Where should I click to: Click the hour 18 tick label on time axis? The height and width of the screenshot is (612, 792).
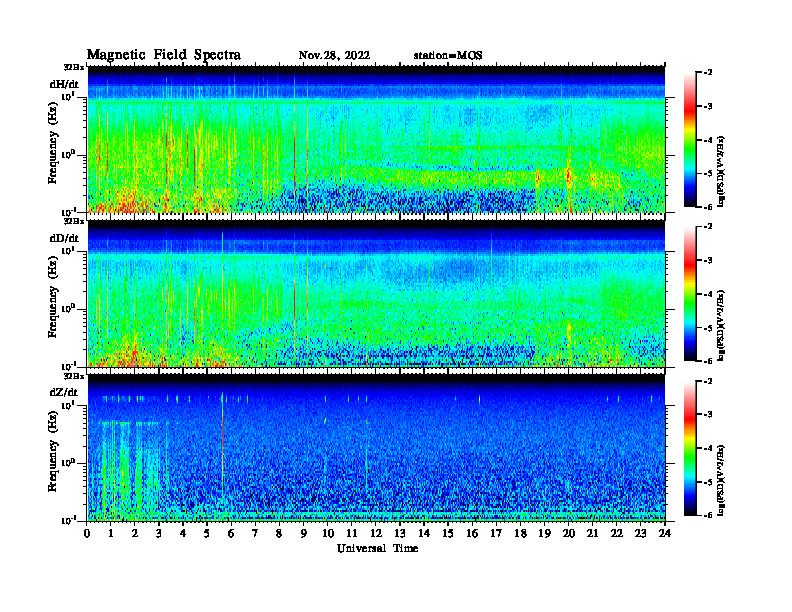click(x=520, y=534)
